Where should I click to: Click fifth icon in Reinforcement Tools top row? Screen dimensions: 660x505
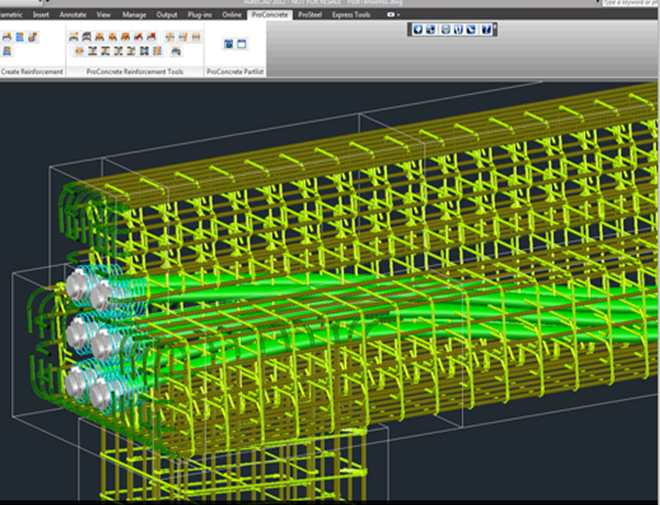[125, 37]
